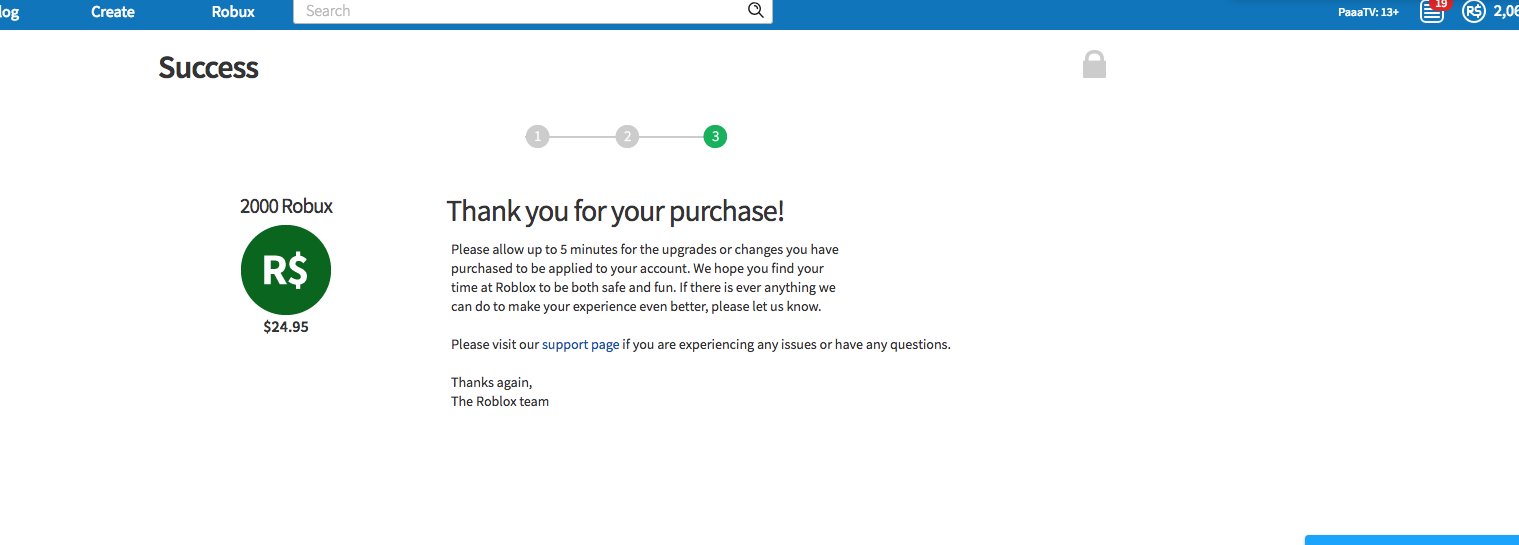Select green step 3 in progress indicator
The height and width of the screenshot is (545, 1519).
(x=715, y=137)
